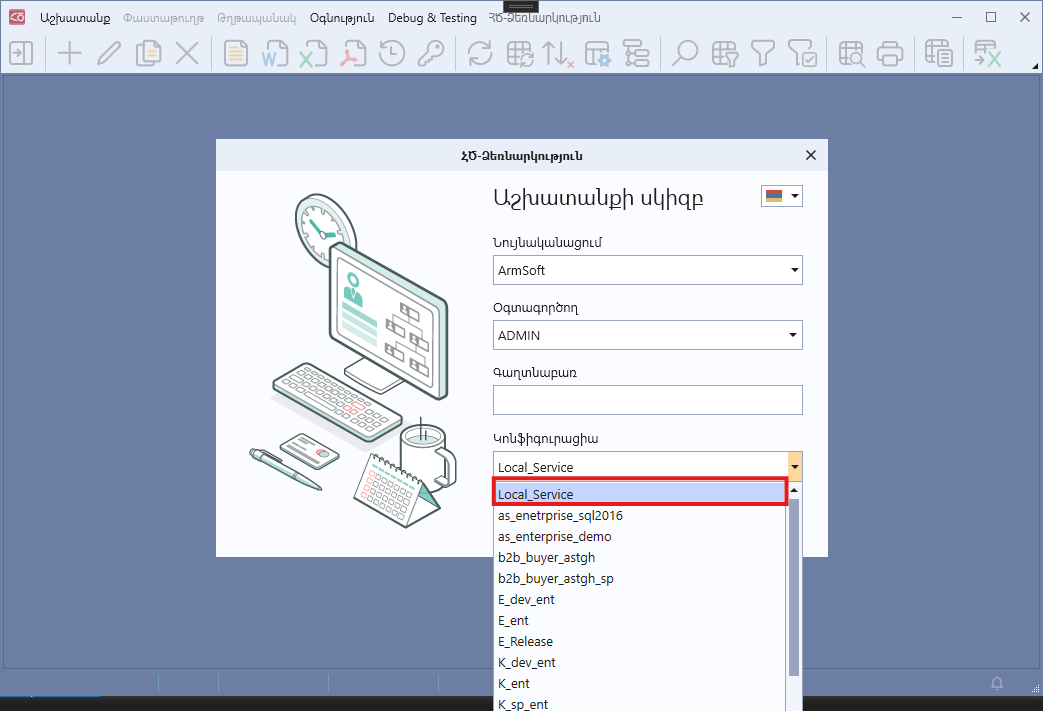Select K_ent configuration
The width and height of the screenshot is (1043, 711).
tap(640, 683)
